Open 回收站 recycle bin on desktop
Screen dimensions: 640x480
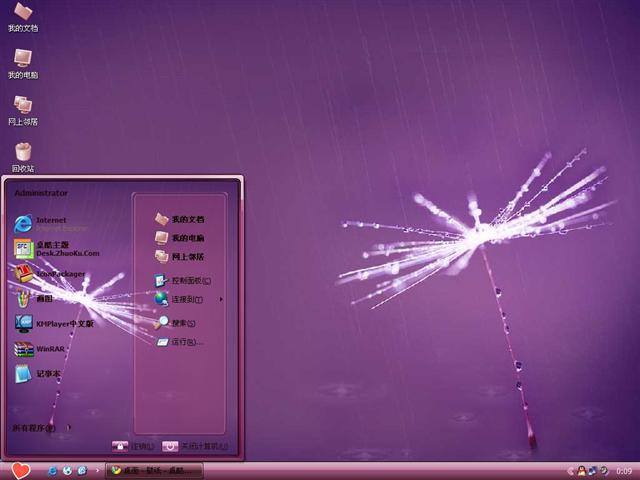(23, 157)
